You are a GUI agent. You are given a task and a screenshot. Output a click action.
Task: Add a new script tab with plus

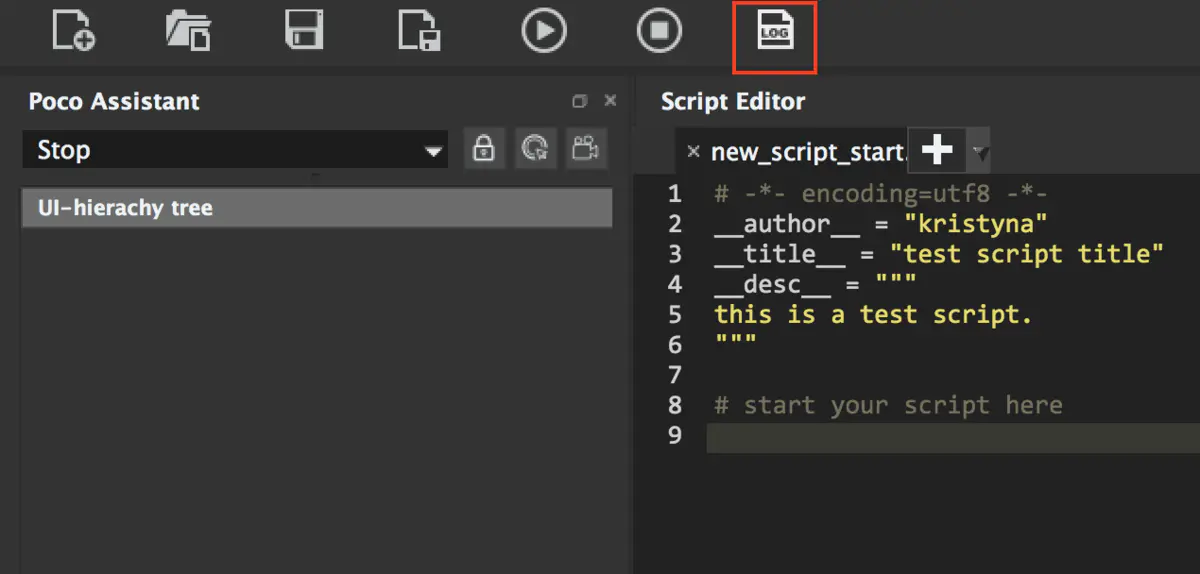click(x=937, y=150)
